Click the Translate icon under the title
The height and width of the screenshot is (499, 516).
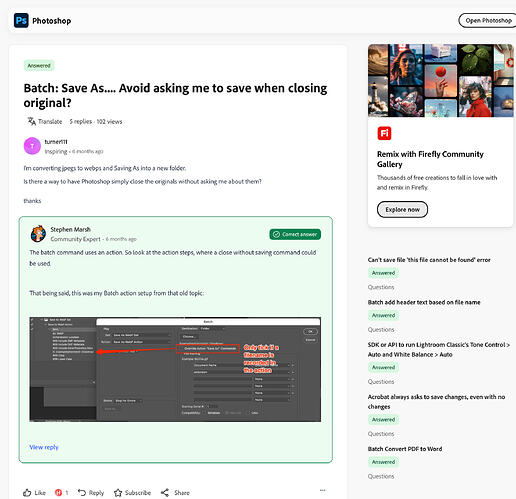pos(32,121)
